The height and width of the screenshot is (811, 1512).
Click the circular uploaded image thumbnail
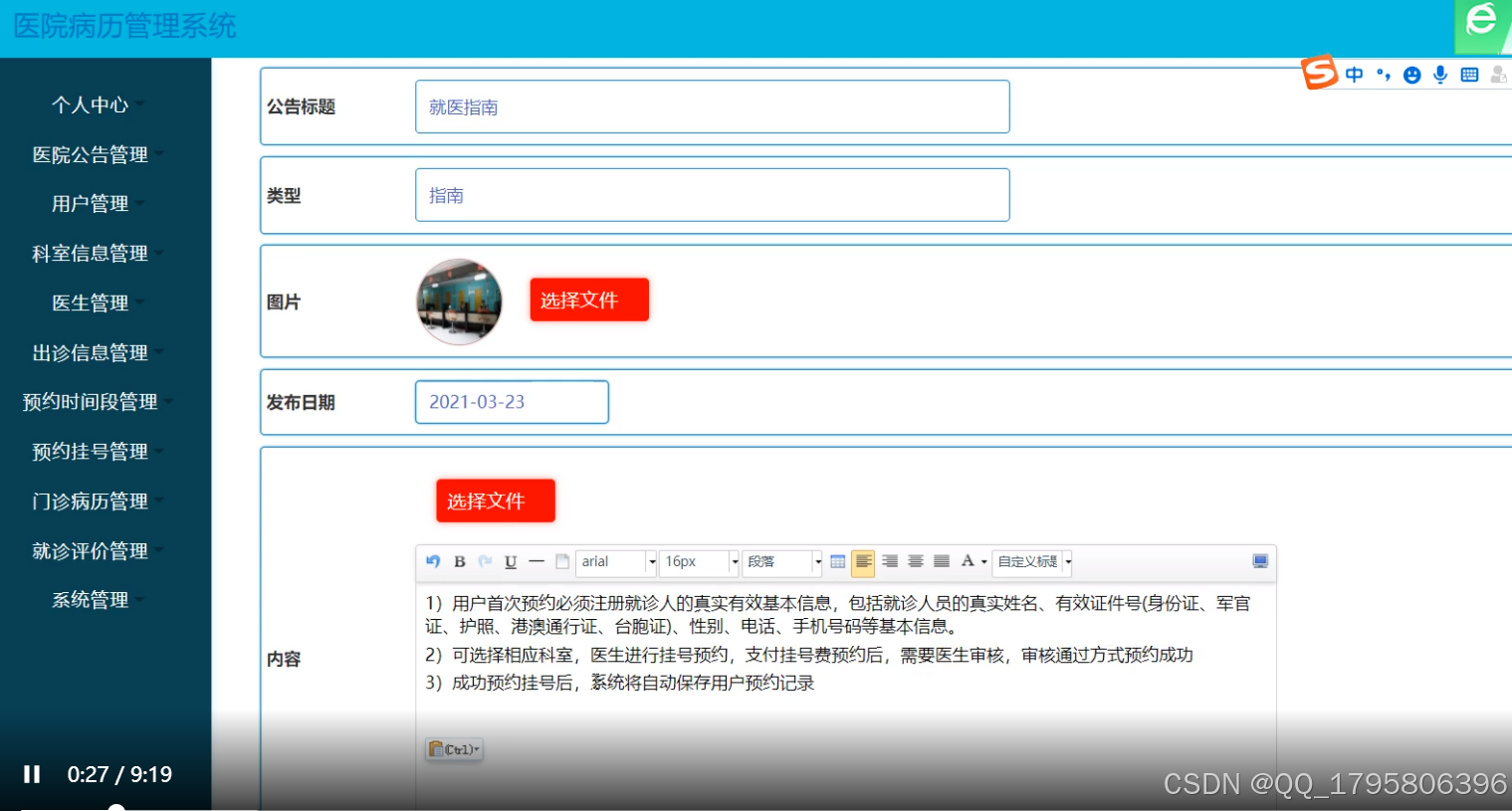459,302
